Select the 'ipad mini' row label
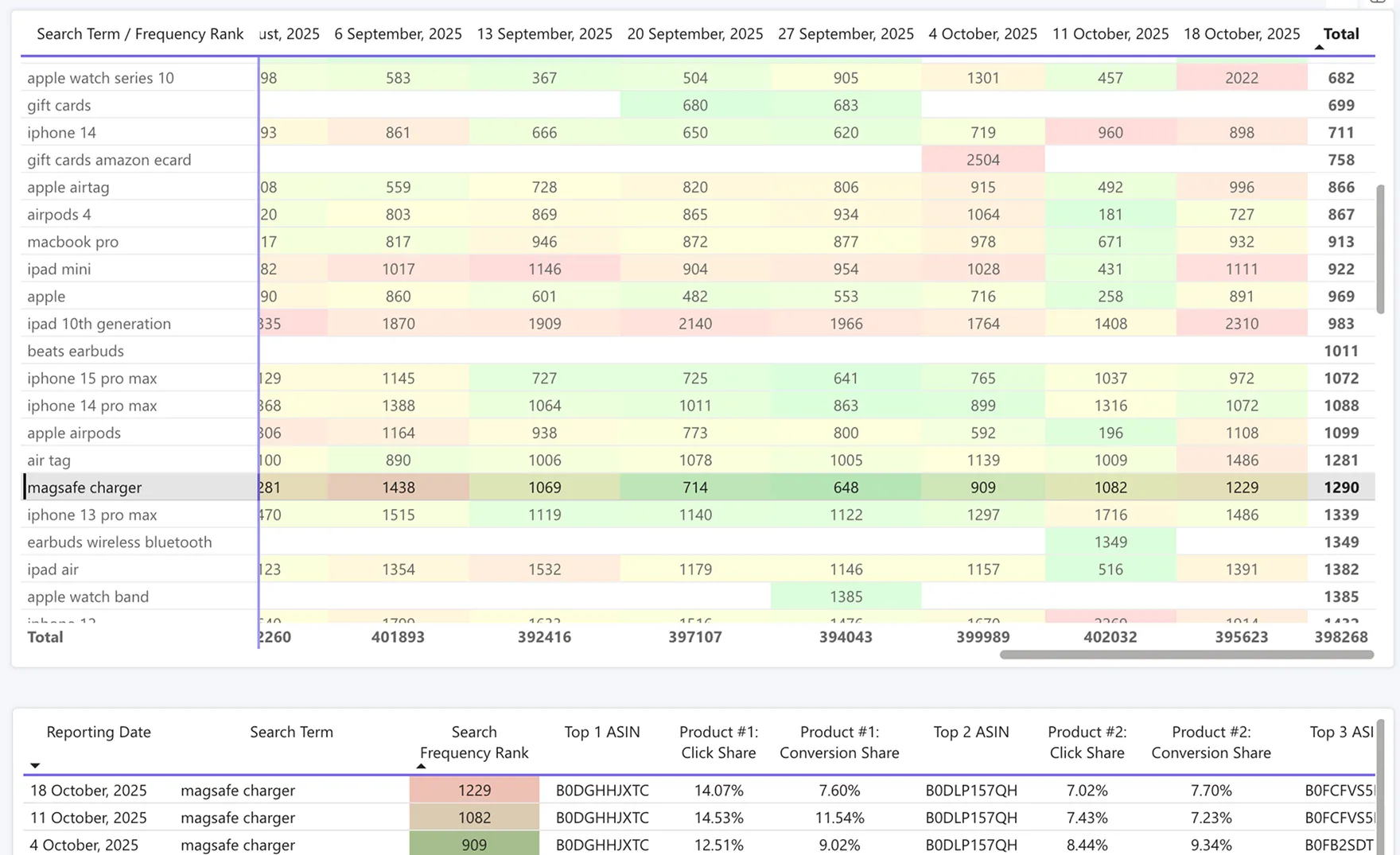This screenshot has height=855, width=1400. 59,269
